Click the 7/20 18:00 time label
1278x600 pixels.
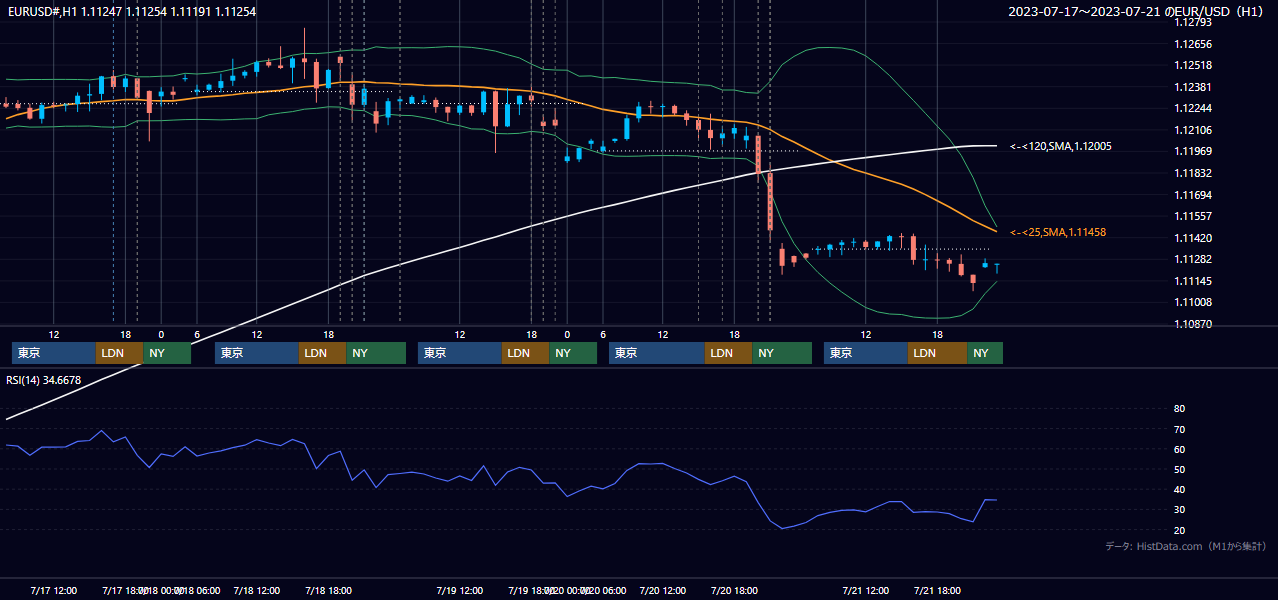733,590
